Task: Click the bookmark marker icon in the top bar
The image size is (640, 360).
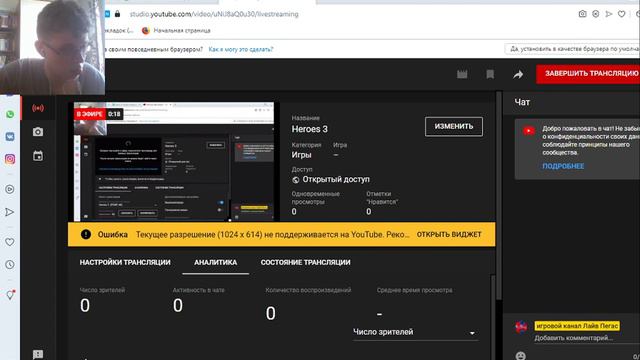Action: 490,74
